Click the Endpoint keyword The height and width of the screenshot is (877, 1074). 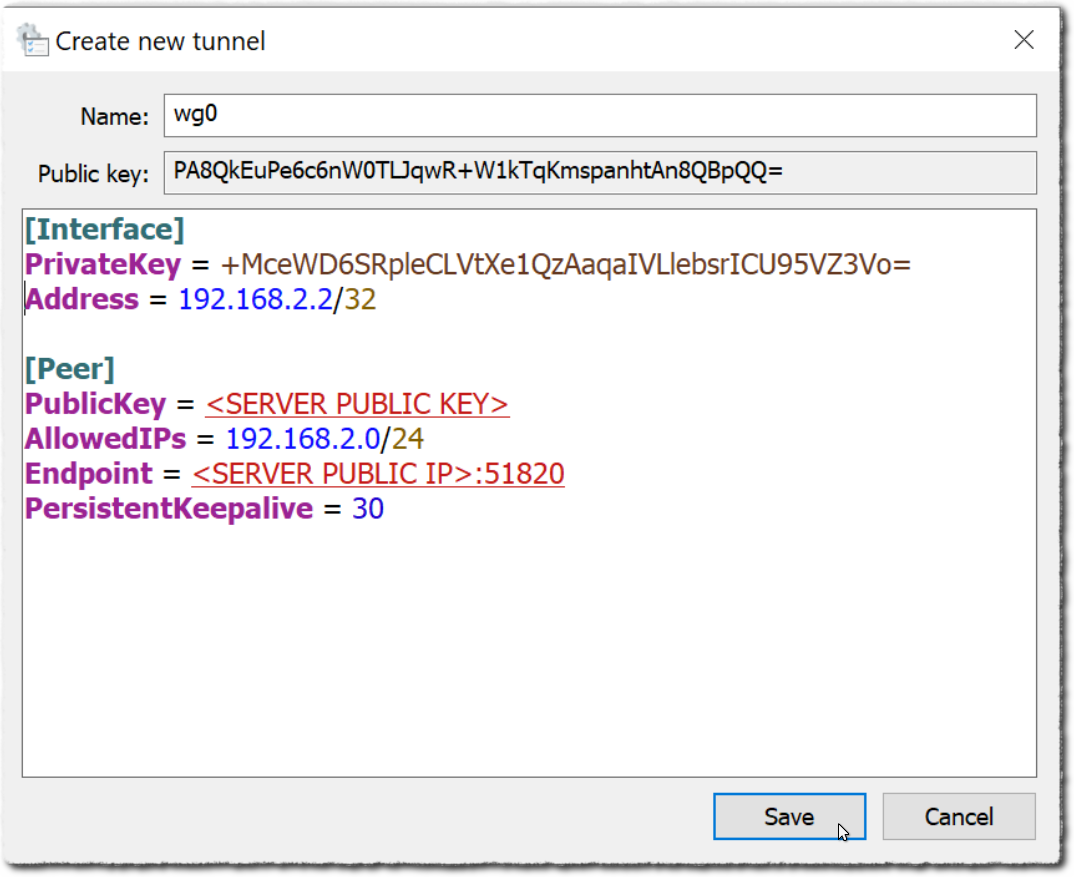tap(89, 474)
